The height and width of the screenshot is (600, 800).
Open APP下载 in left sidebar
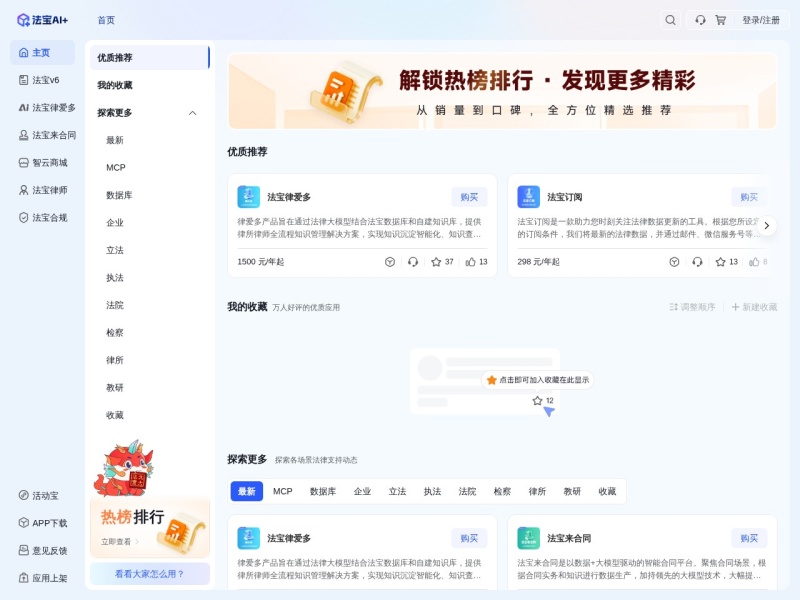(x=42, y=523)
